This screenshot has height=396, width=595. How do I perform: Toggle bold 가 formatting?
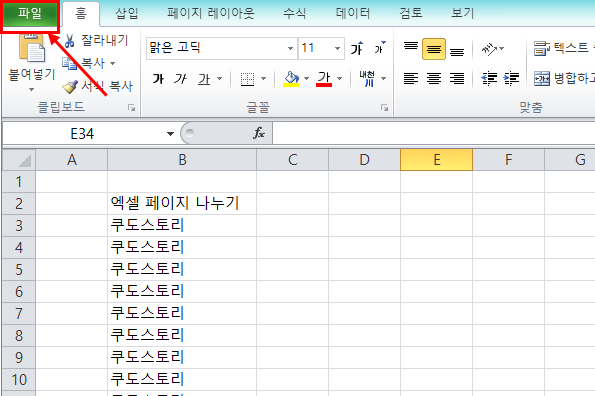(158, 79)
